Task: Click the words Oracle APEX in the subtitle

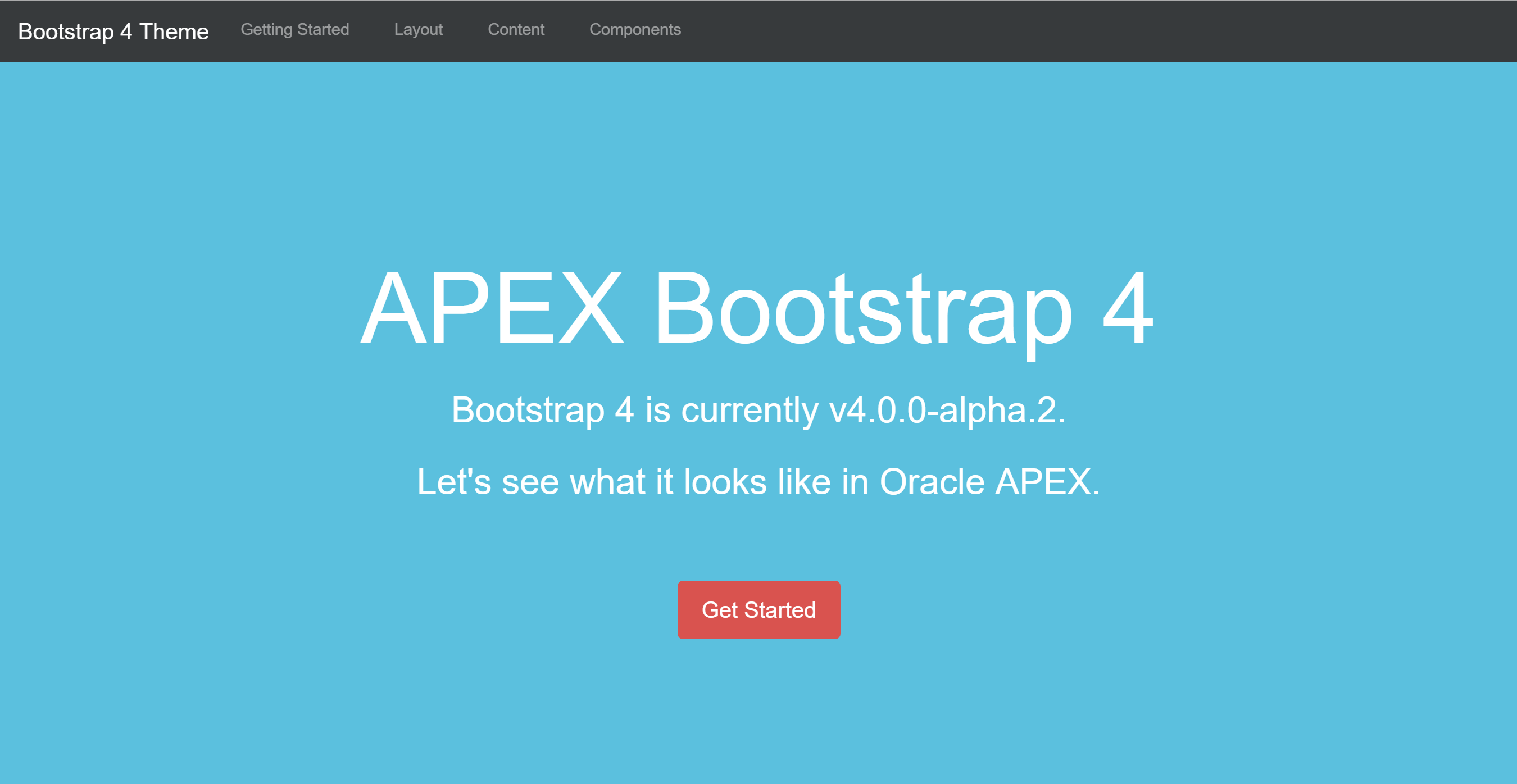Action: 988,482
